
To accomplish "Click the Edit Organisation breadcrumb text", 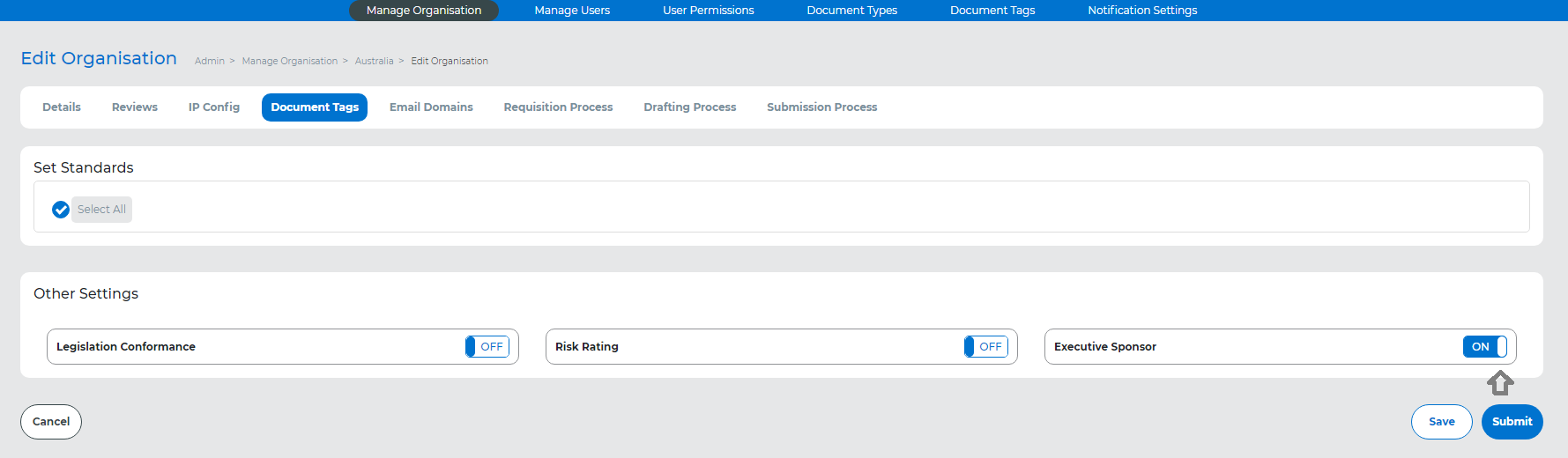I will 450,62.
